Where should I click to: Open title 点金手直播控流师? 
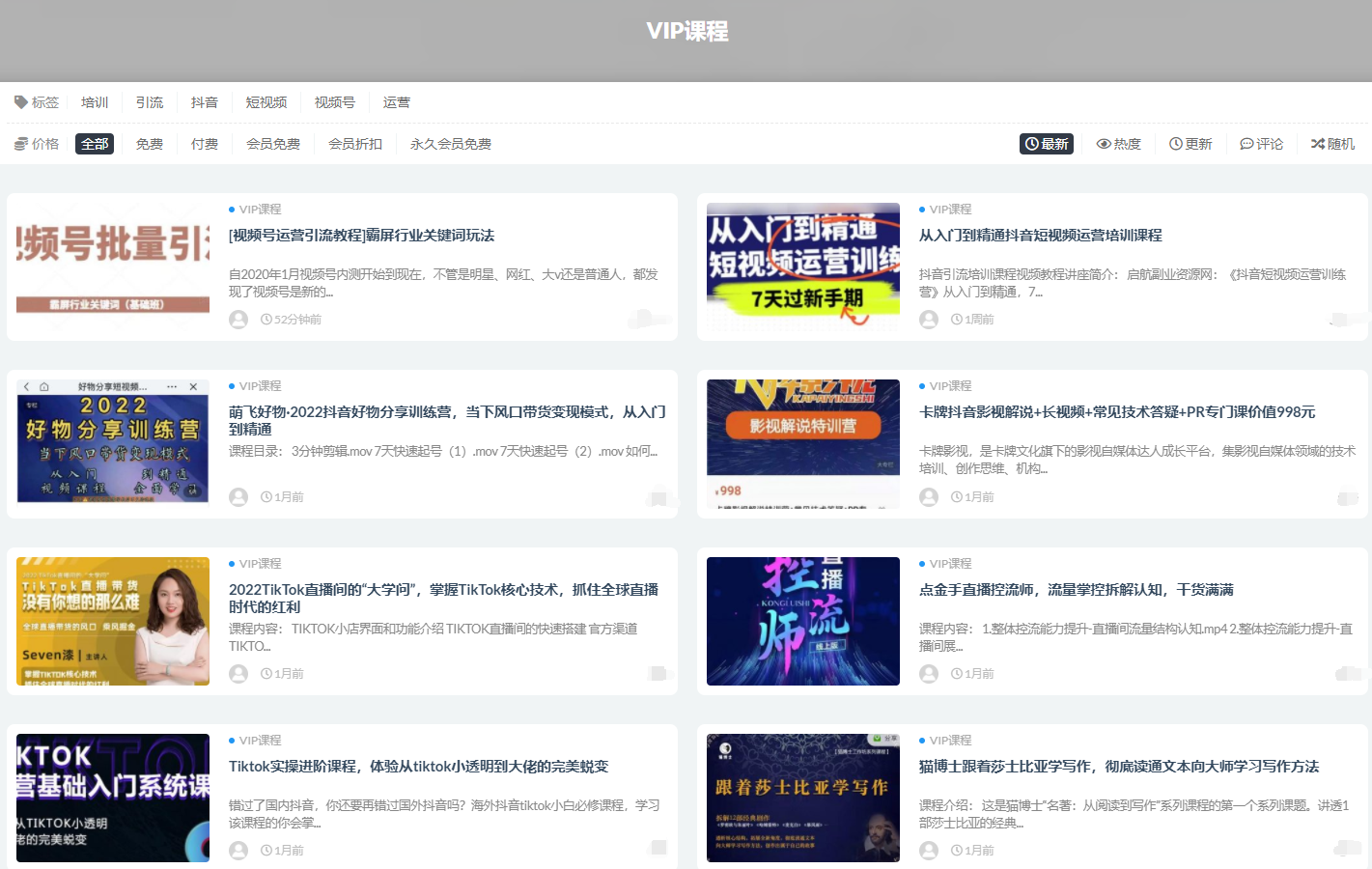(x=1077, y=590)
